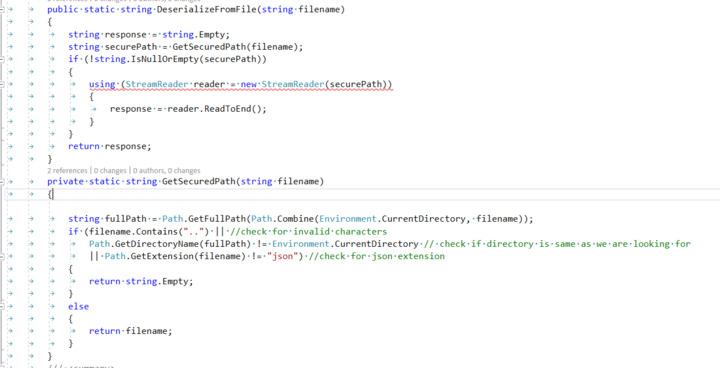Place cursor on the ReadToEnd call
The image size is (720, 368).
pos(216,109)
